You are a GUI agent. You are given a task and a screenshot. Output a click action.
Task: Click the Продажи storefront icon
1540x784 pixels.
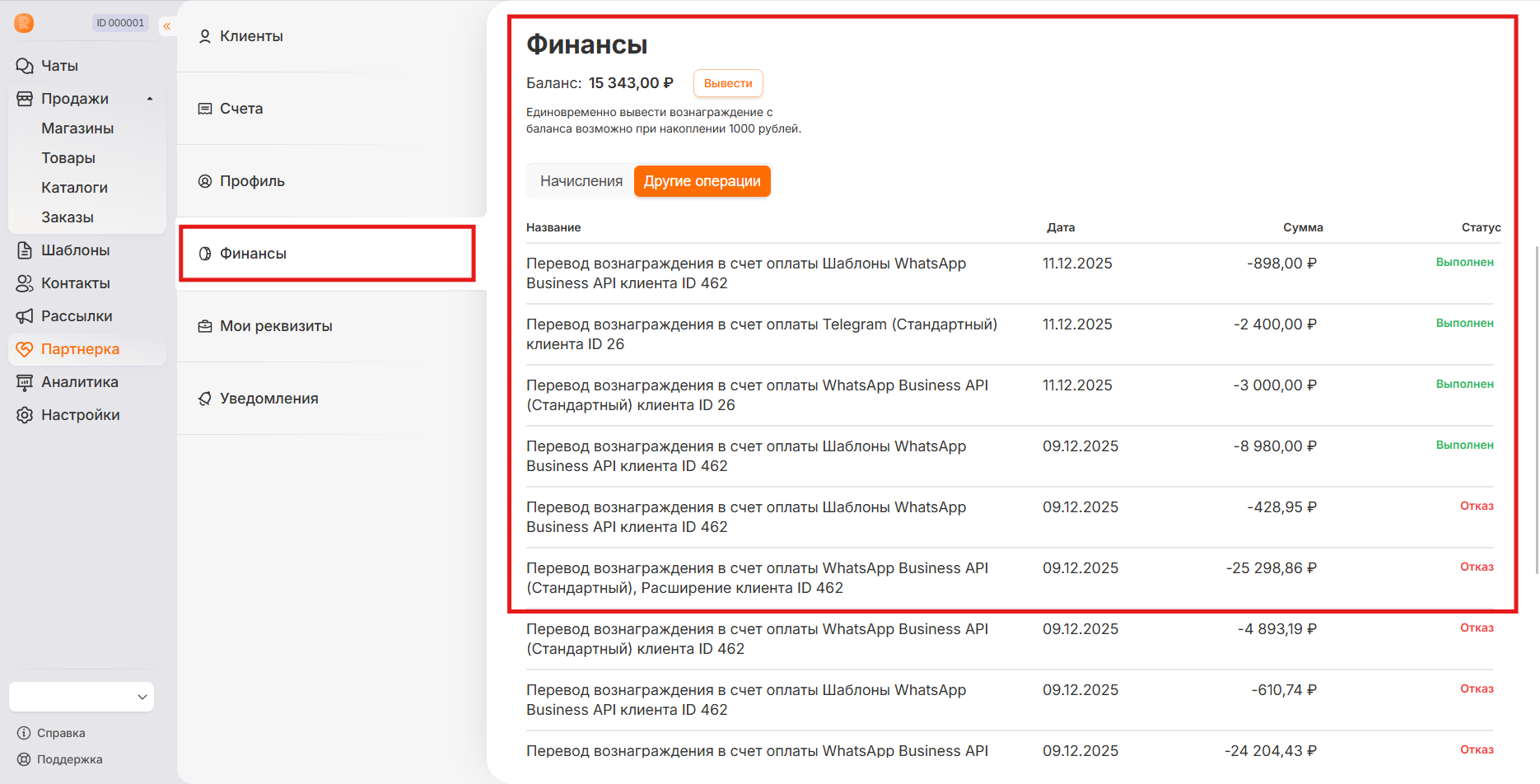tap(25, 99)
